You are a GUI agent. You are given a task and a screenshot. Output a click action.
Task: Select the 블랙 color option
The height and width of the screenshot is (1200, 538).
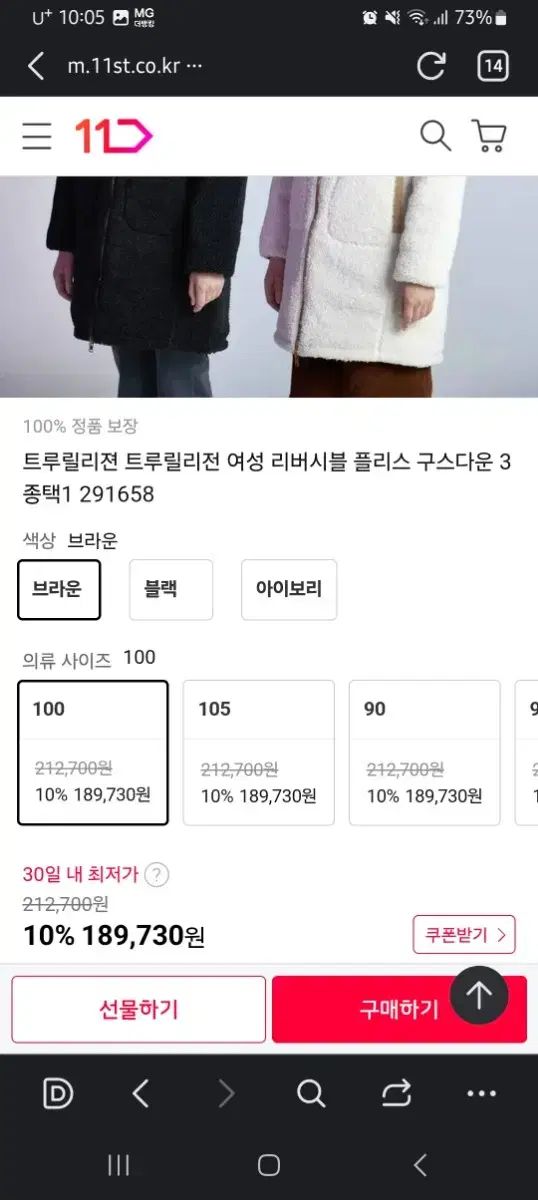coord(171,589)
